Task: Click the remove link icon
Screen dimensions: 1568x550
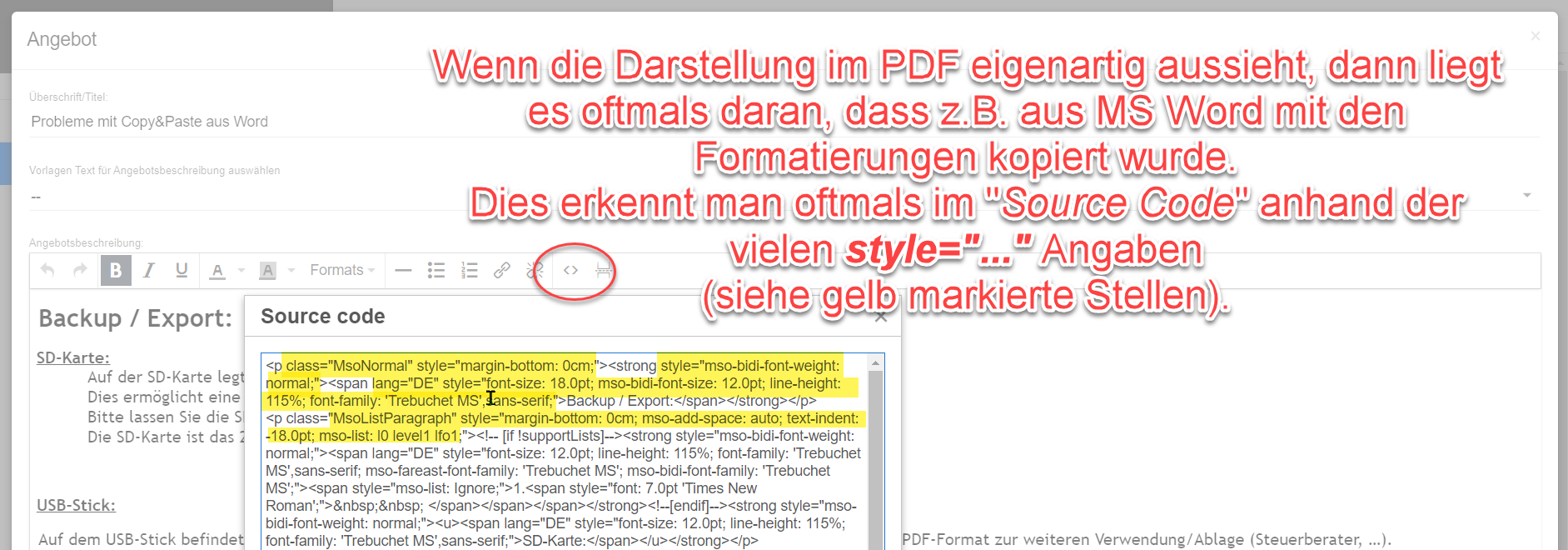Action: (535, 270)
